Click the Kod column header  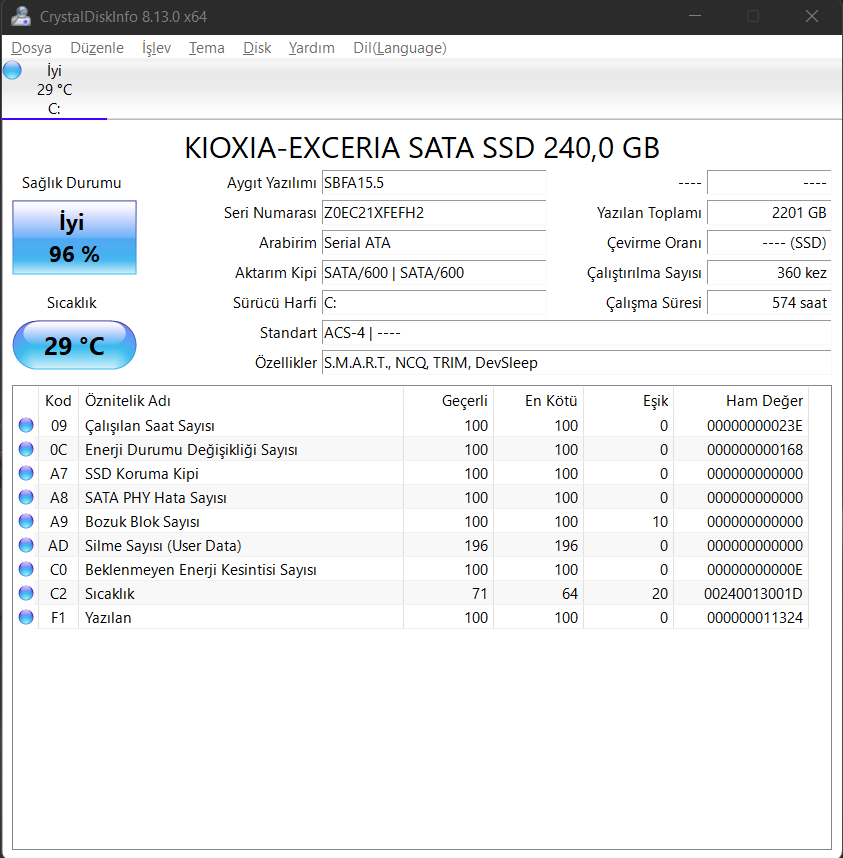[x=58, y=401]
